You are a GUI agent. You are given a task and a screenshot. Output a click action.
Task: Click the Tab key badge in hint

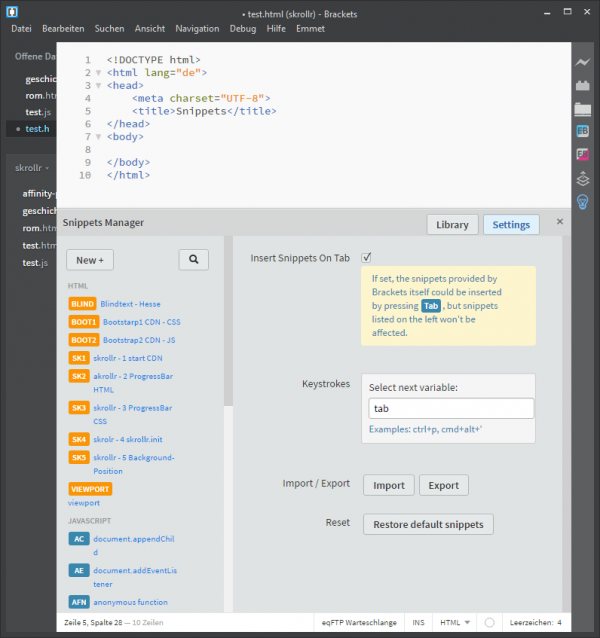click(431, 306)
